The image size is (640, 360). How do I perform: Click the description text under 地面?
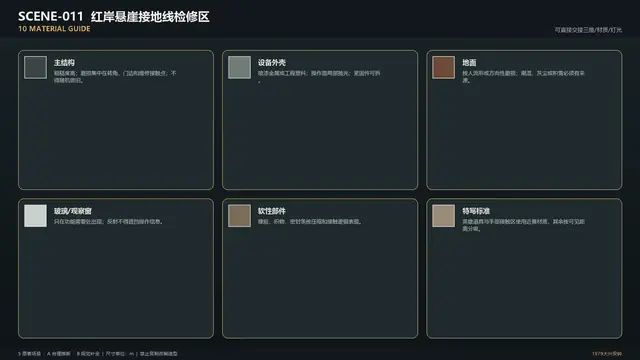point(523,77)
